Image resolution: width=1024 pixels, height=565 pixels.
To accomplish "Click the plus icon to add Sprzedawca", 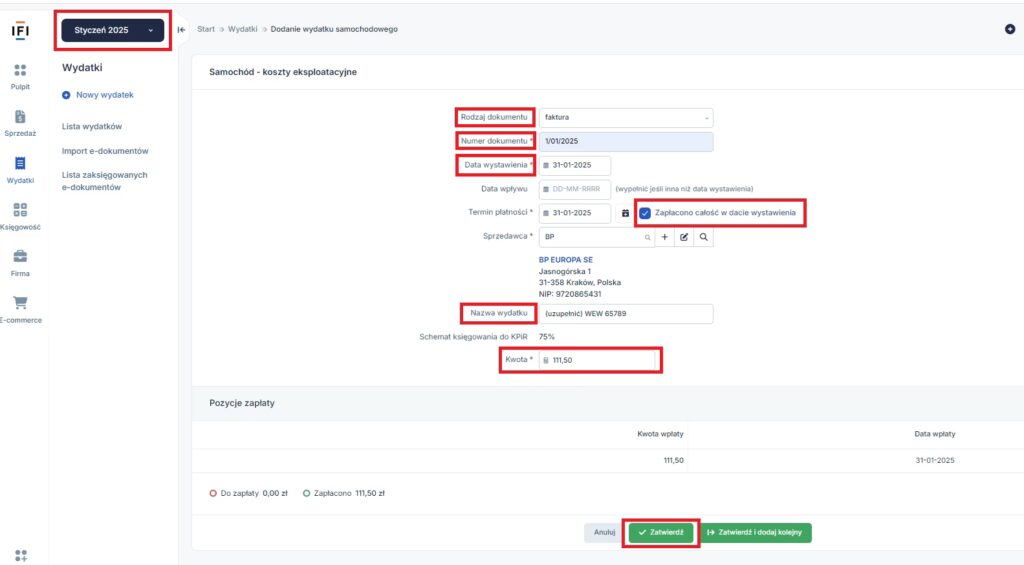I will [665, 237].
